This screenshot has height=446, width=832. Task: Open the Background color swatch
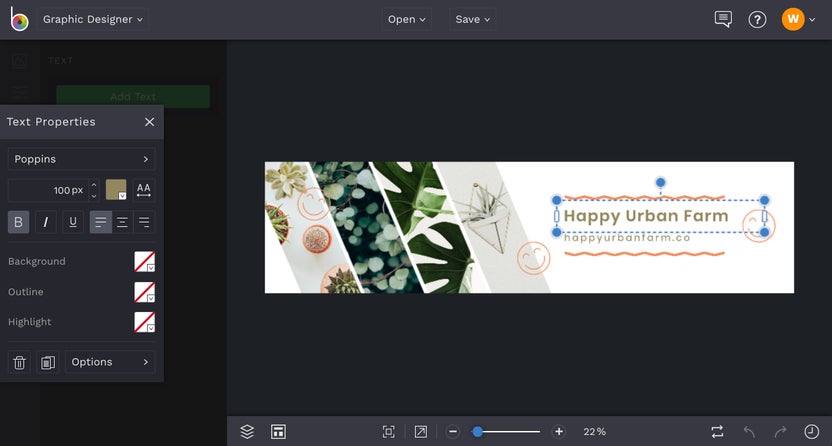coord(144,261)
